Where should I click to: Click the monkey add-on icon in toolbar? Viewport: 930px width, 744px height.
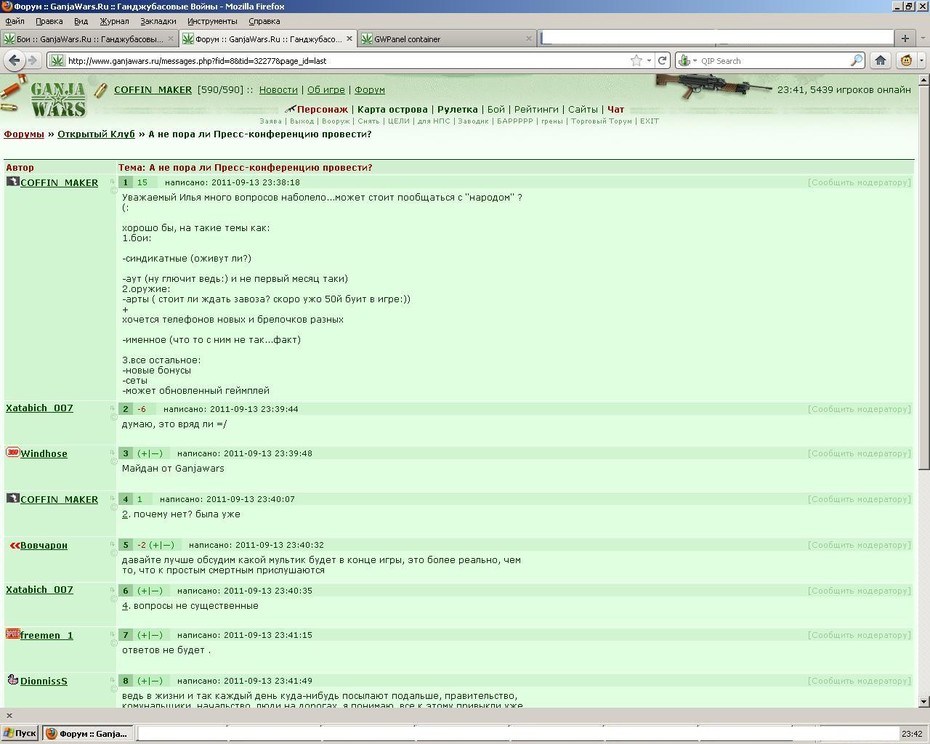tap(906, 60)
